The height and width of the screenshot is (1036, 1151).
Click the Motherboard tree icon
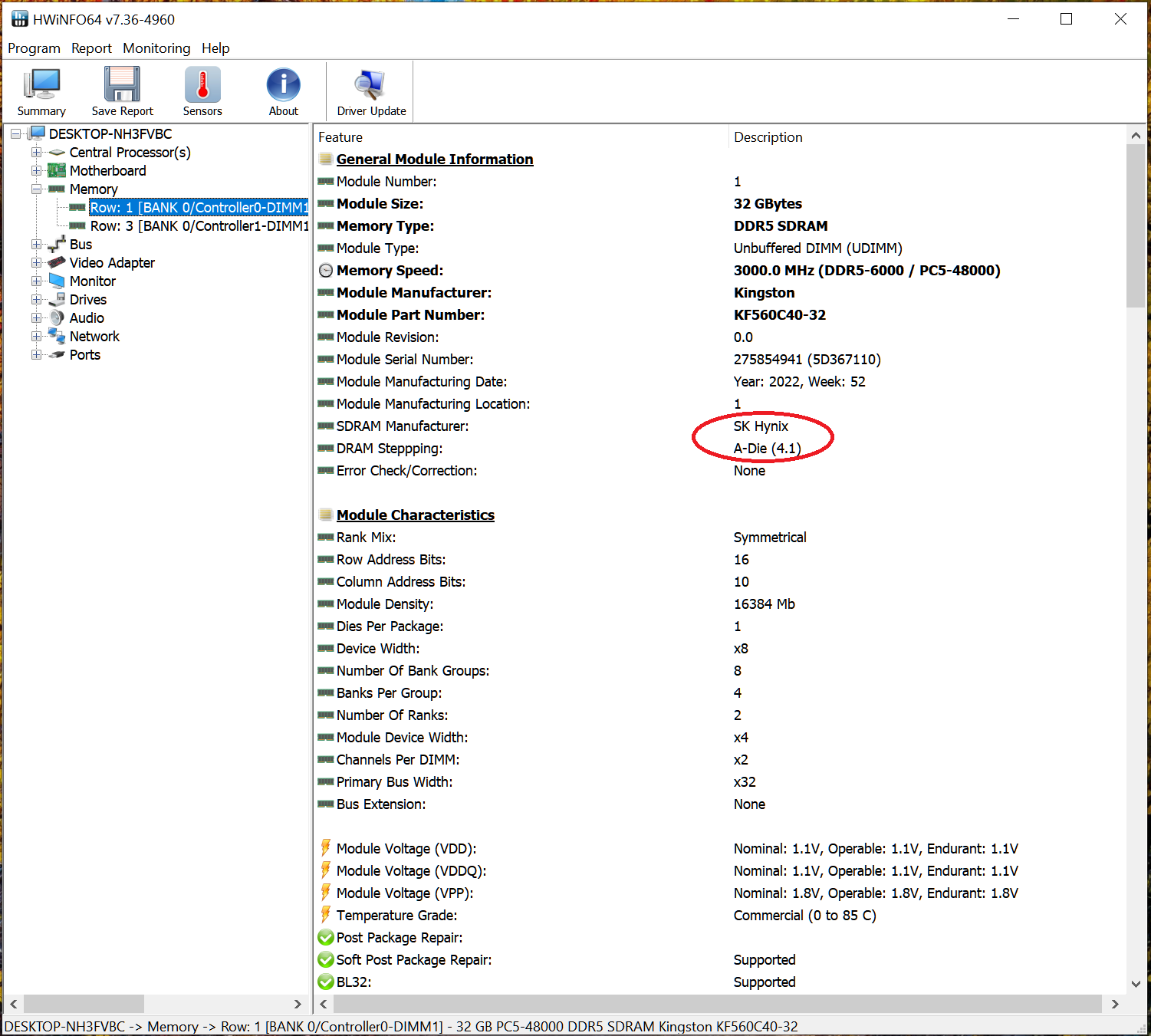pos(57,170)
